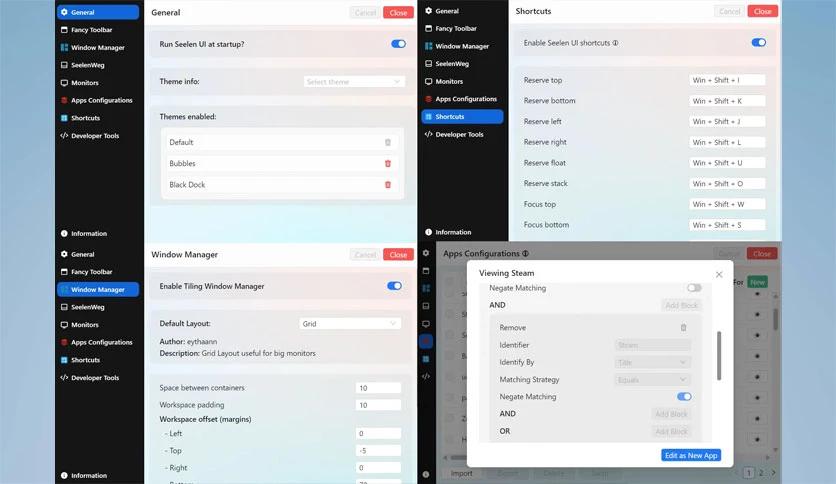
Task: Click the Information icon at collapsed sidebar bottom
Action: click(x=426, y=474)
